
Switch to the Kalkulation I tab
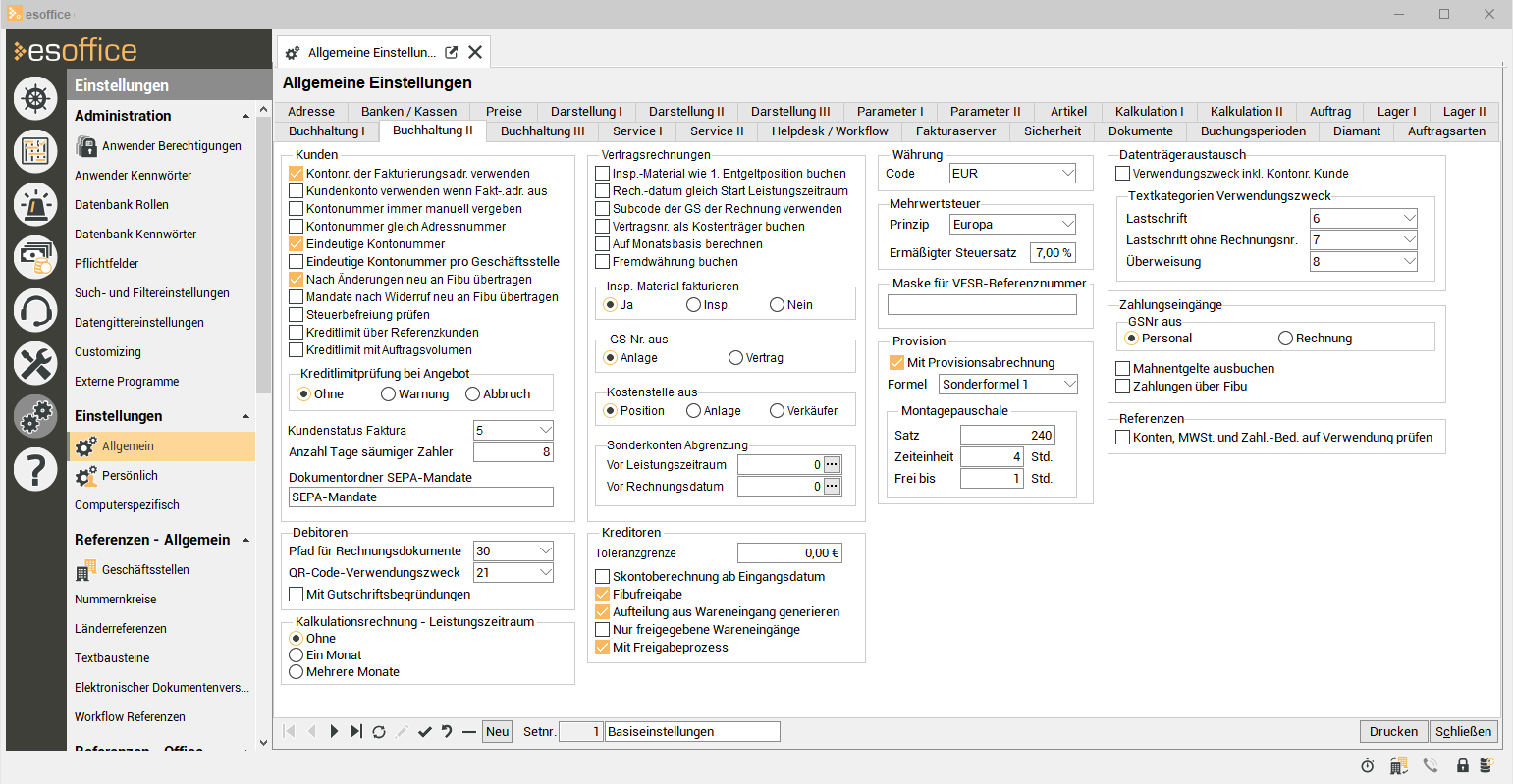(1150, 112)
